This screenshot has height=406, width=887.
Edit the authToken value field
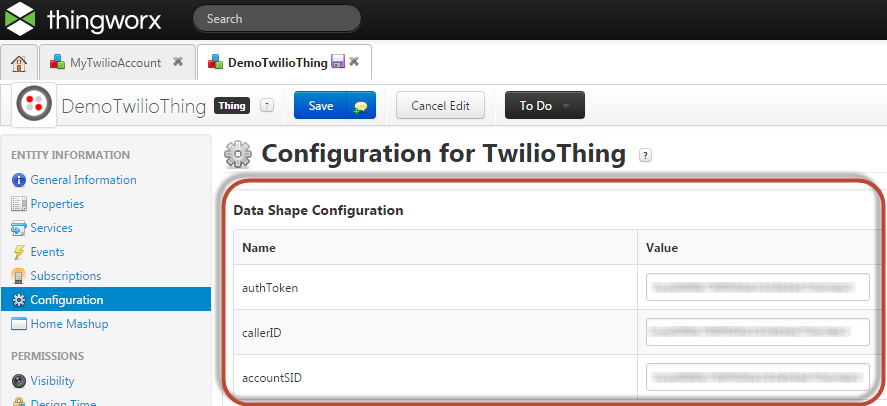(757, 287)
